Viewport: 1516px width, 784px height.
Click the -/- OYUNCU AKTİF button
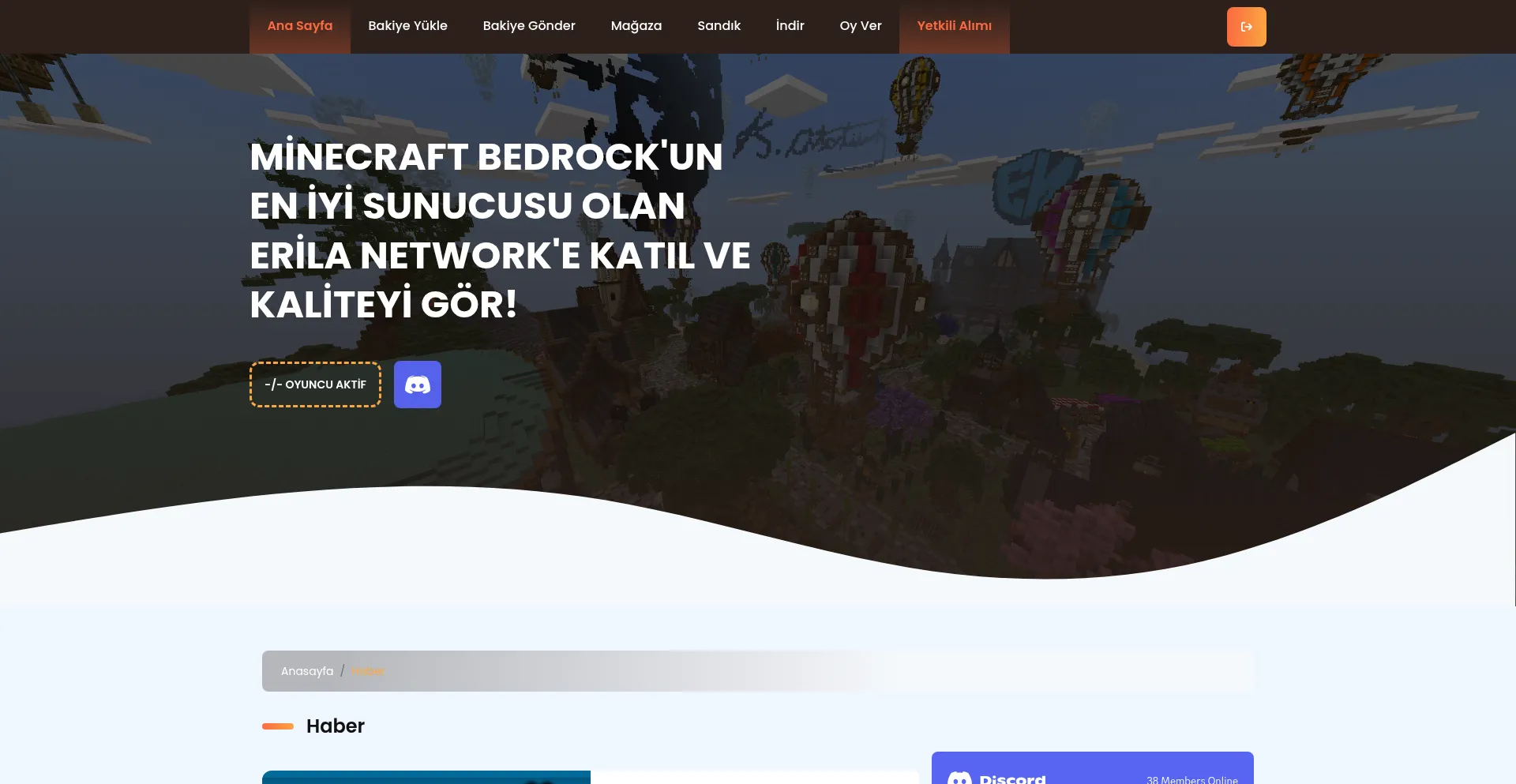(x=315, y=384)
